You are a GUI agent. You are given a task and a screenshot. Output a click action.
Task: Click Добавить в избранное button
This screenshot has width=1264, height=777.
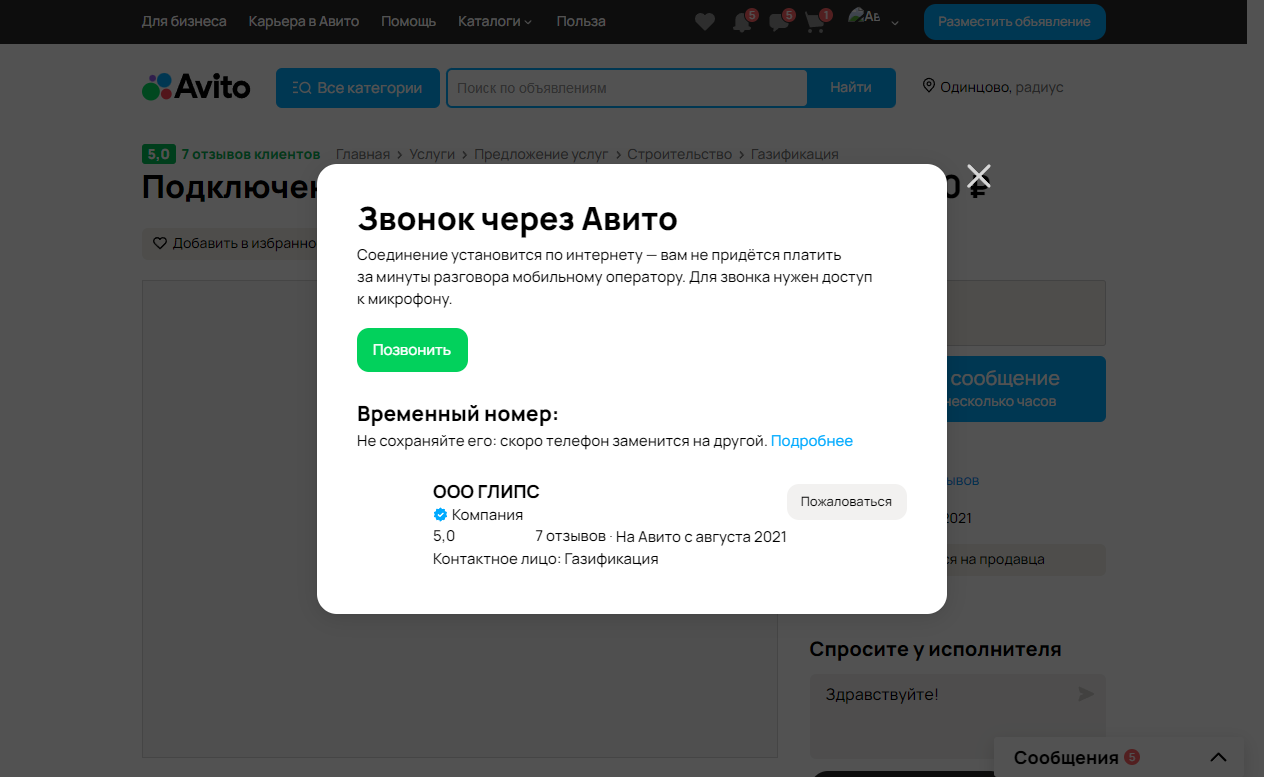(235, 243)
